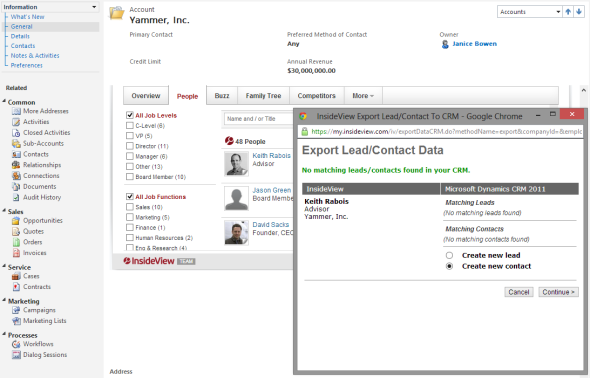Click the Dialog Sessions icon

pos(16,355)
